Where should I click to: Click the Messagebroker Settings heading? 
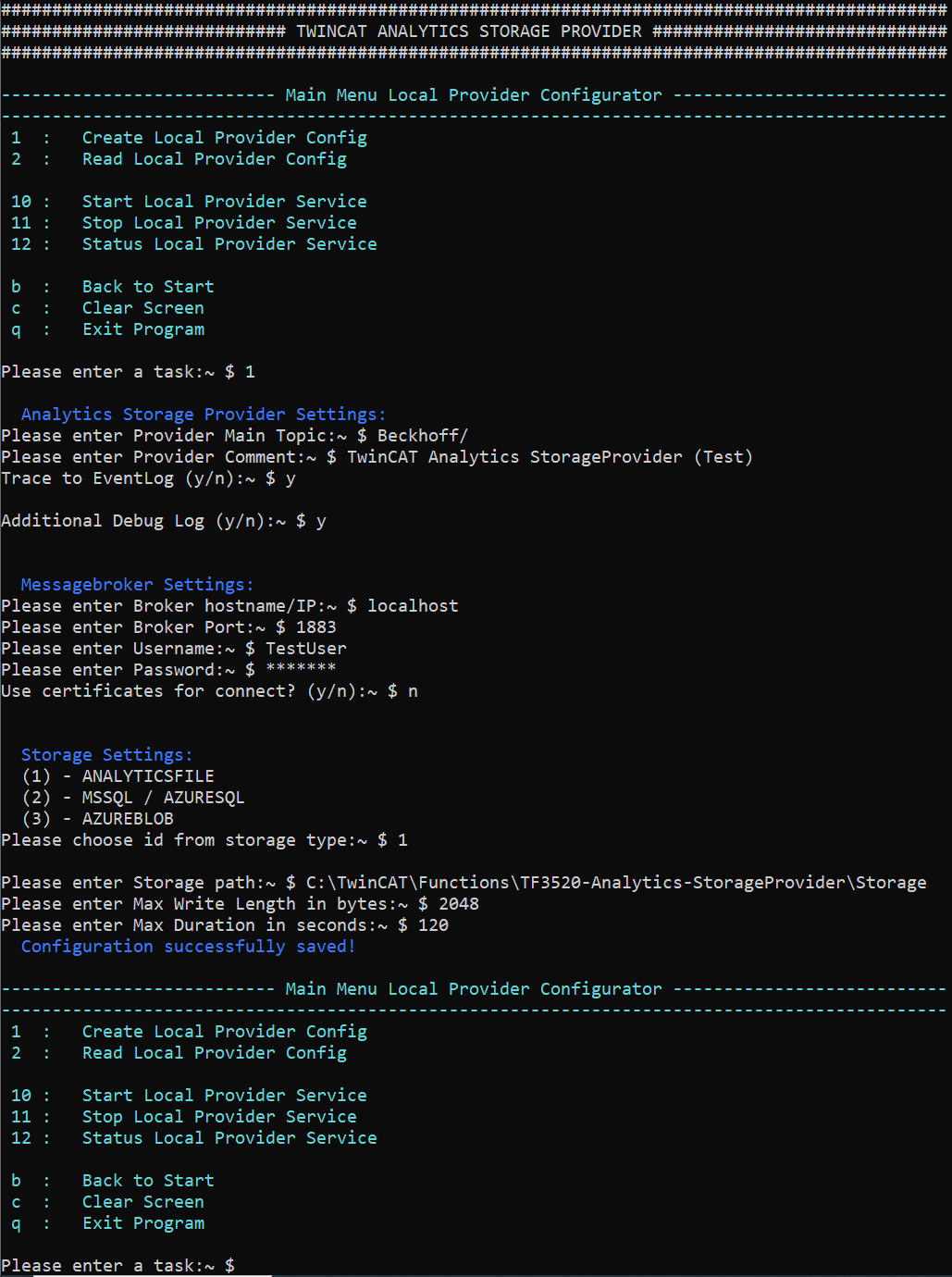click(137, 585)
